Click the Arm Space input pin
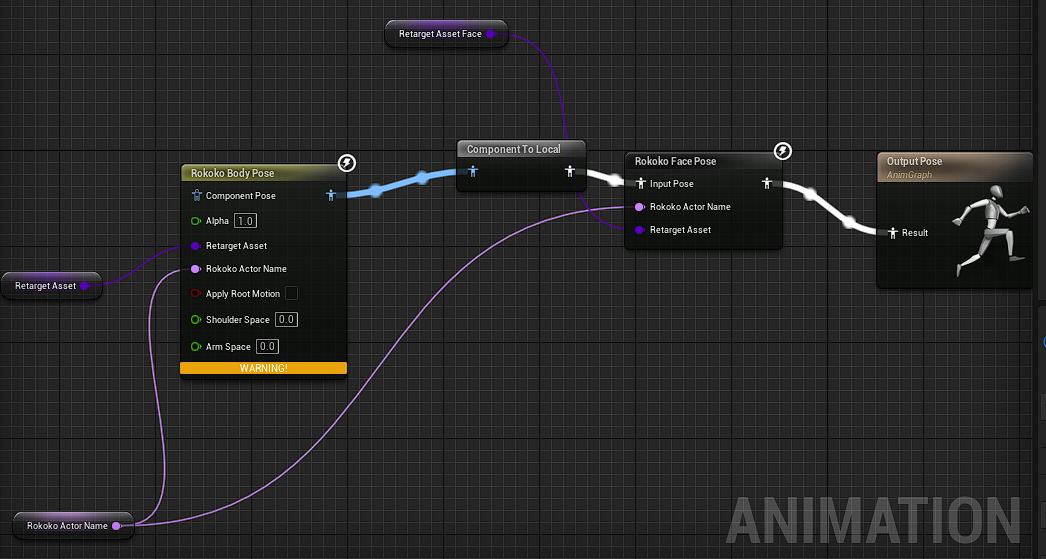This screenshot has width=1046, height=559. [x=195, y=347]
